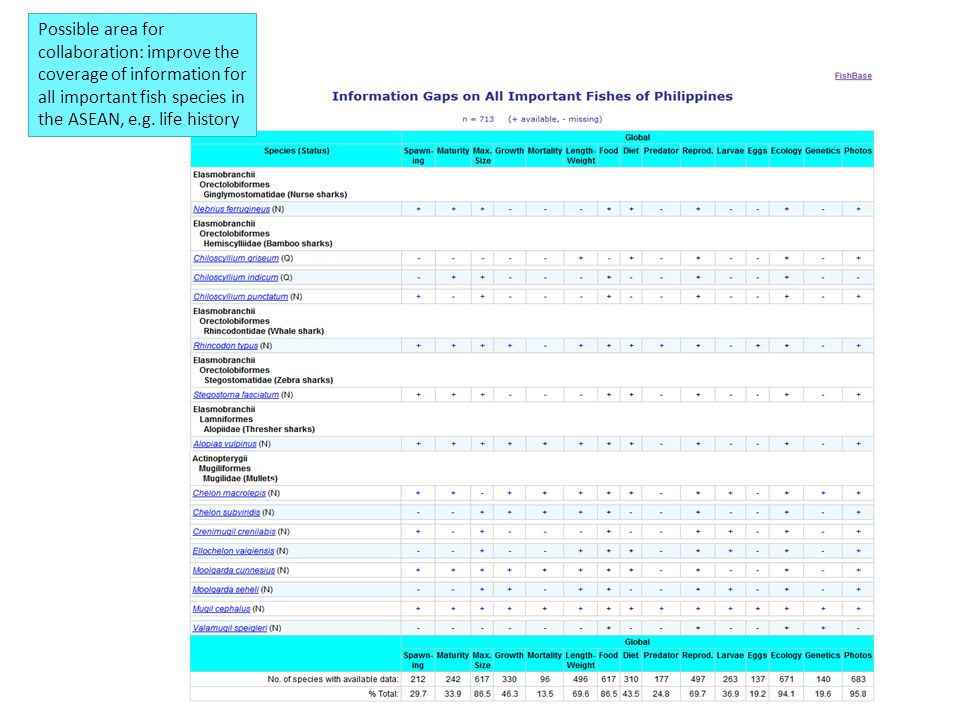Click 'Actinopterygii' class heading

pyautogui.click(x=220, y=459)
